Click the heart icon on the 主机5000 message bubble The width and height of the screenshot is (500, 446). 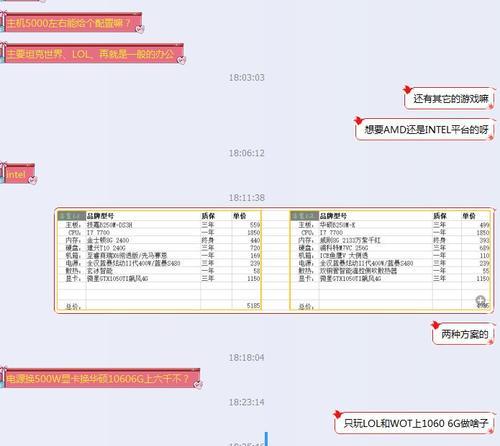point(140,29)
